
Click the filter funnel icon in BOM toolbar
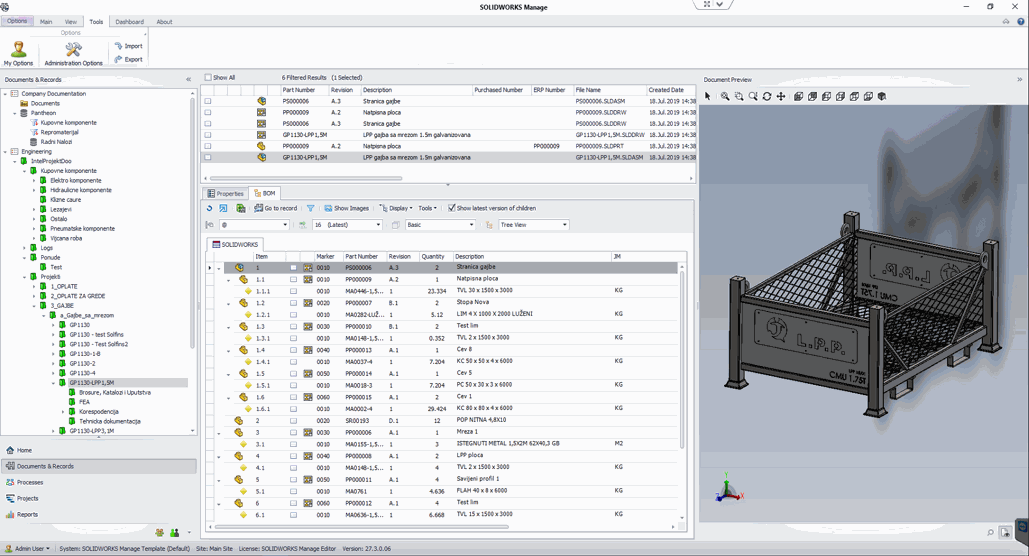click(x=310, y=209)
